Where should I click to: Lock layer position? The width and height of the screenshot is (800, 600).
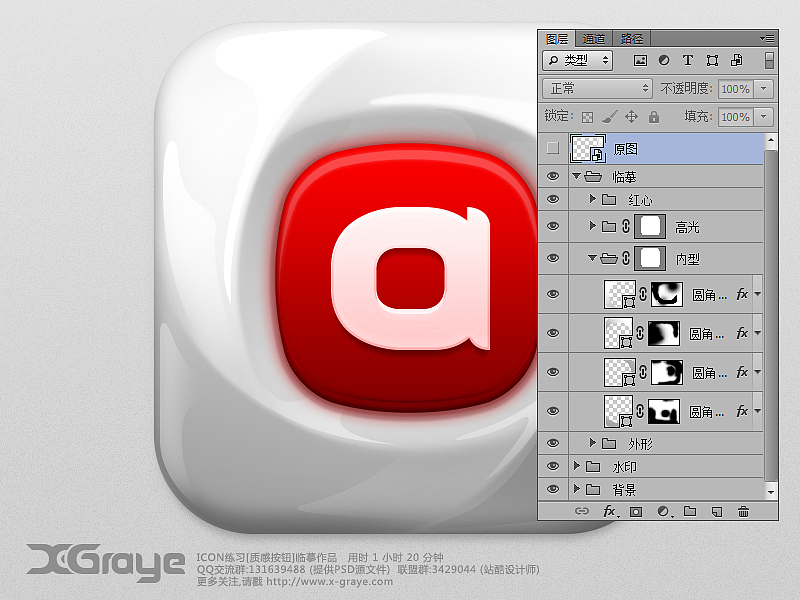[631, 117]
